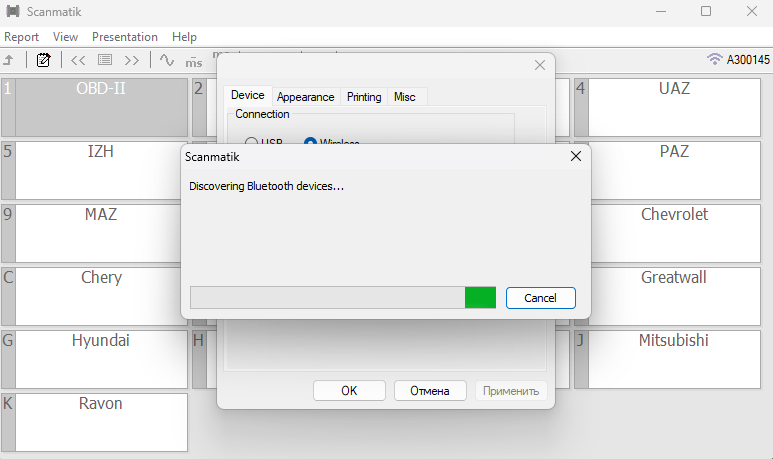Switch to the Printing tab
This screenshot has width=773, height=459.
point(364,97)
